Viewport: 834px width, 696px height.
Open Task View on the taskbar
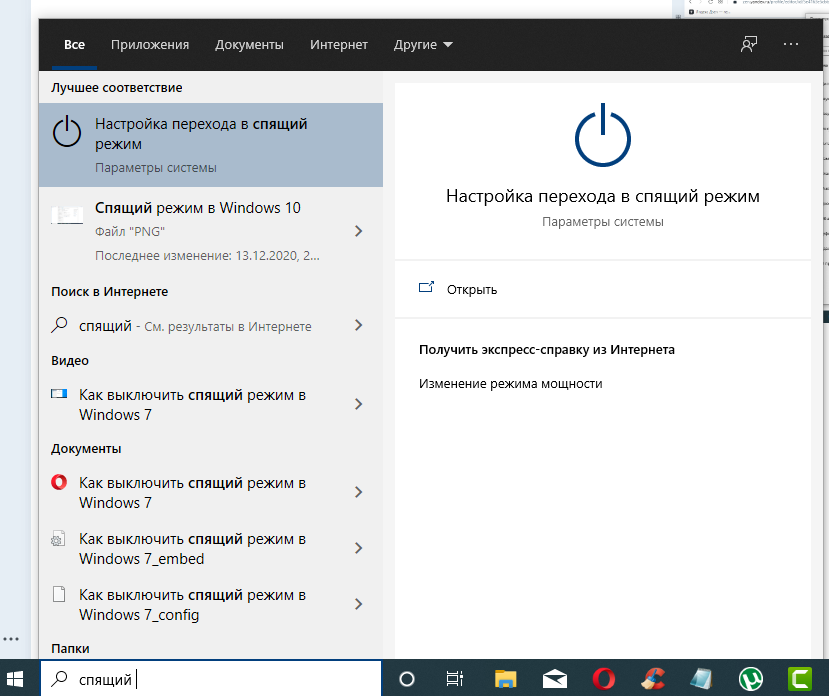455,679
